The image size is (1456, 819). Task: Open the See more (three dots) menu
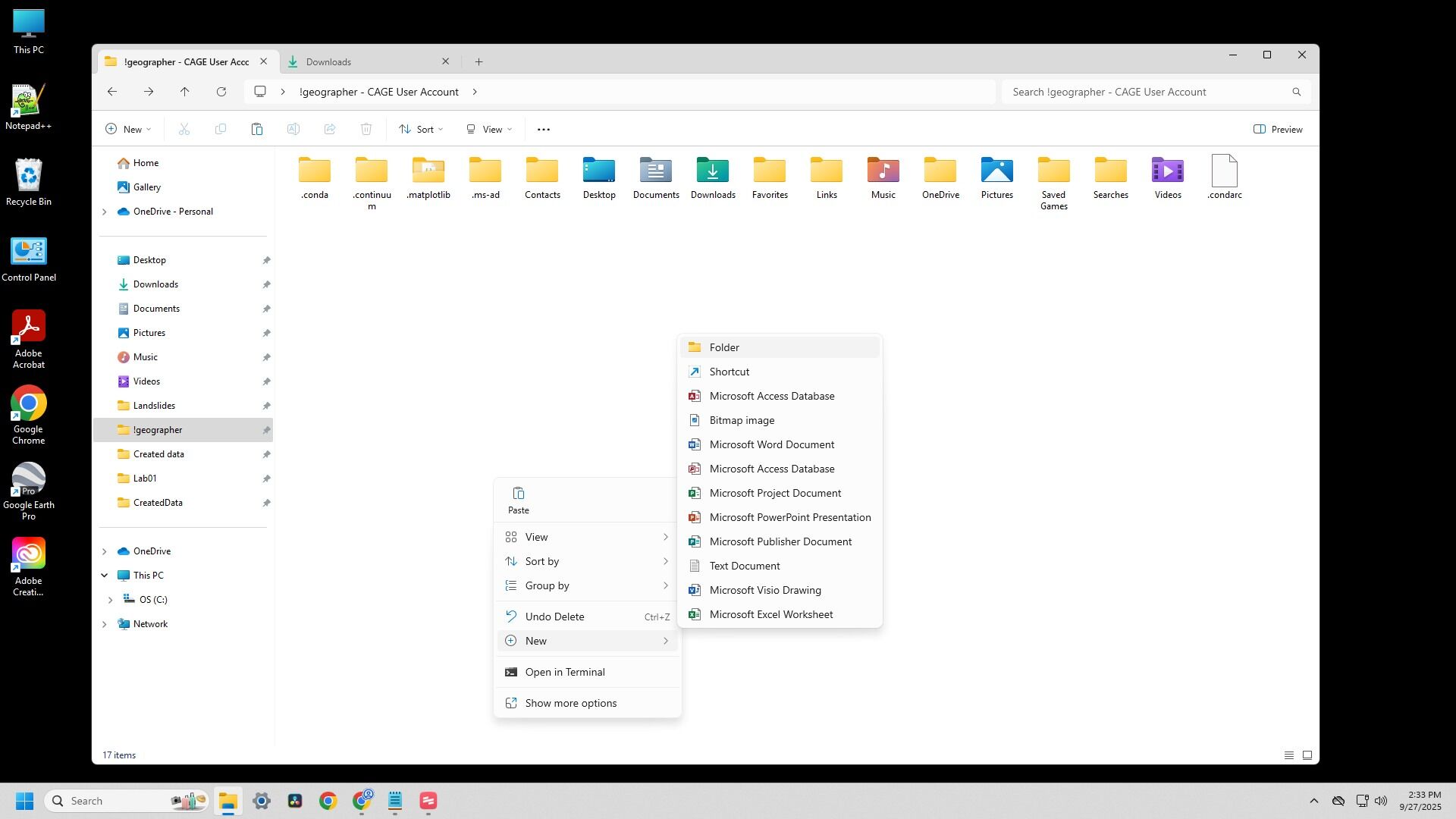pos(543,130)
